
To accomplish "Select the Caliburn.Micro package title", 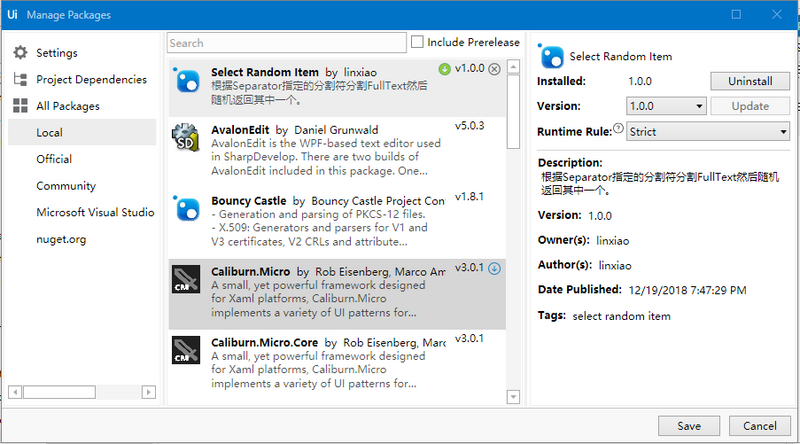I will [x=251, y=272].
